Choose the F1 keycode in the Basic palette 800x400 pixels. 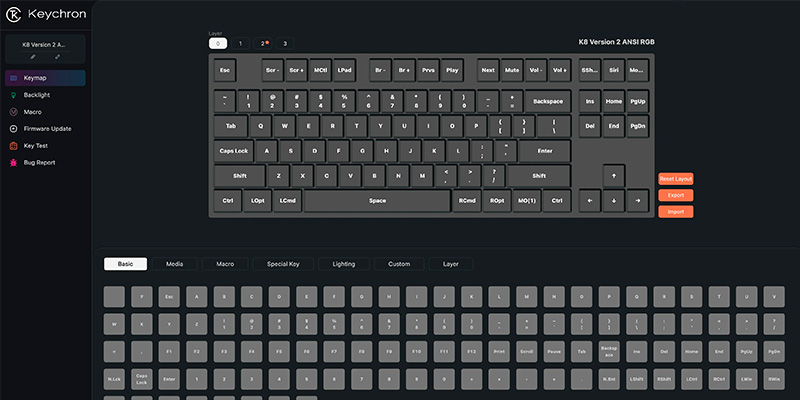point(169,352)
